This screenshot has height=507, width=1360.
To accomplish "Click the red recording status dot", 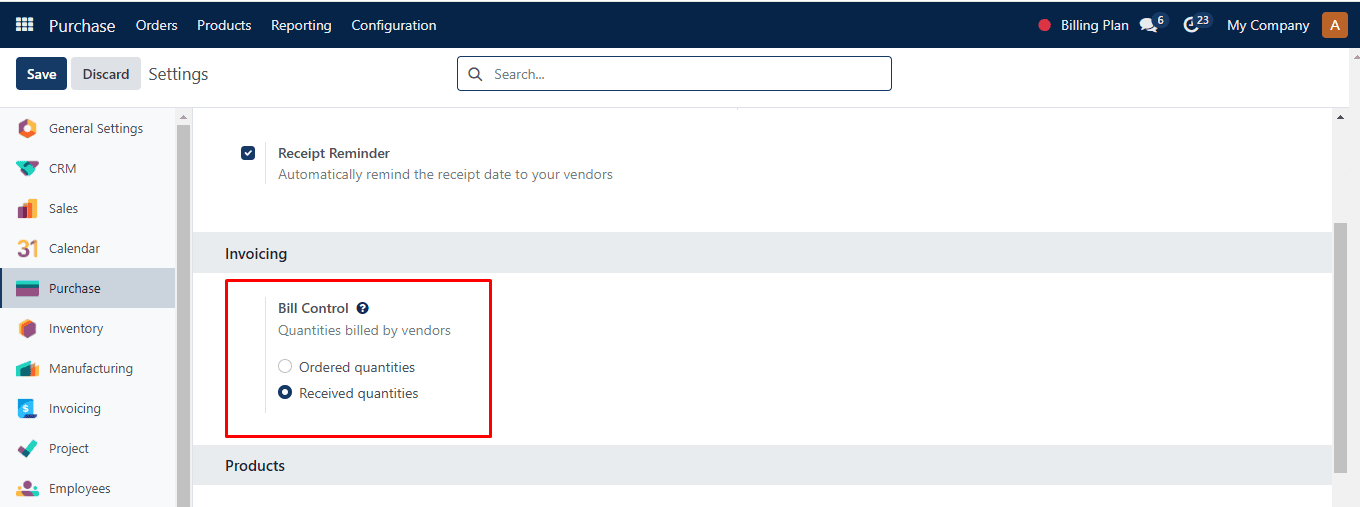I will point(1045,26).
